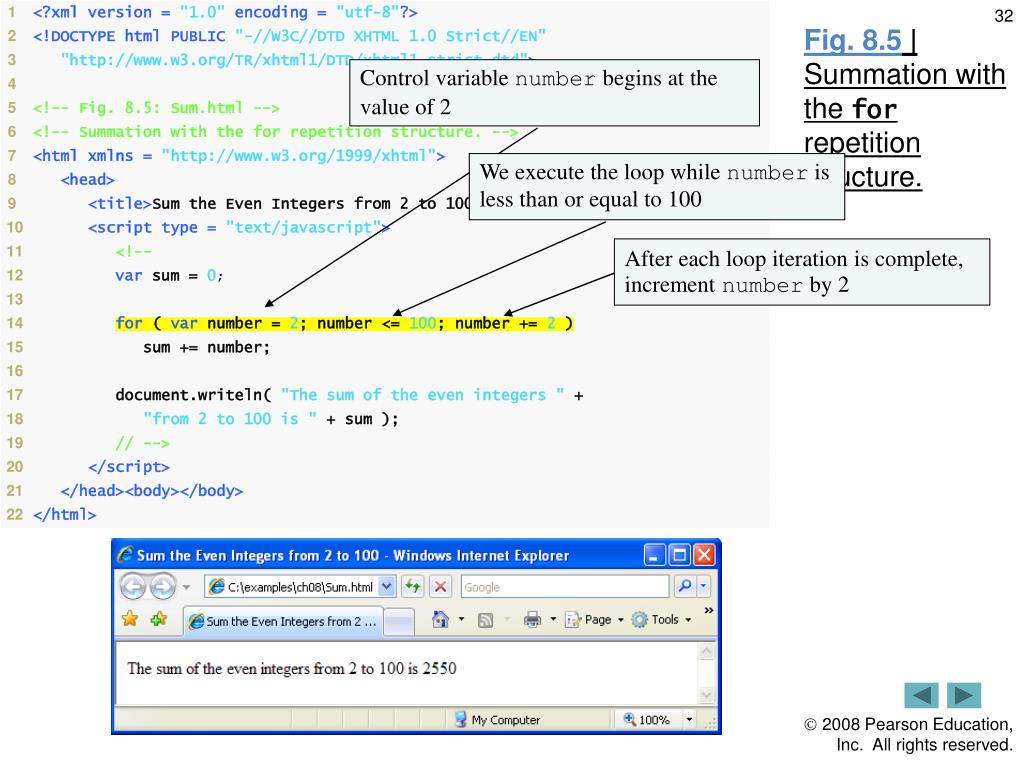Click the red Stop loading icon
Image resolution: width=1024 pixels, height=768 pixels.
(441, 586)
